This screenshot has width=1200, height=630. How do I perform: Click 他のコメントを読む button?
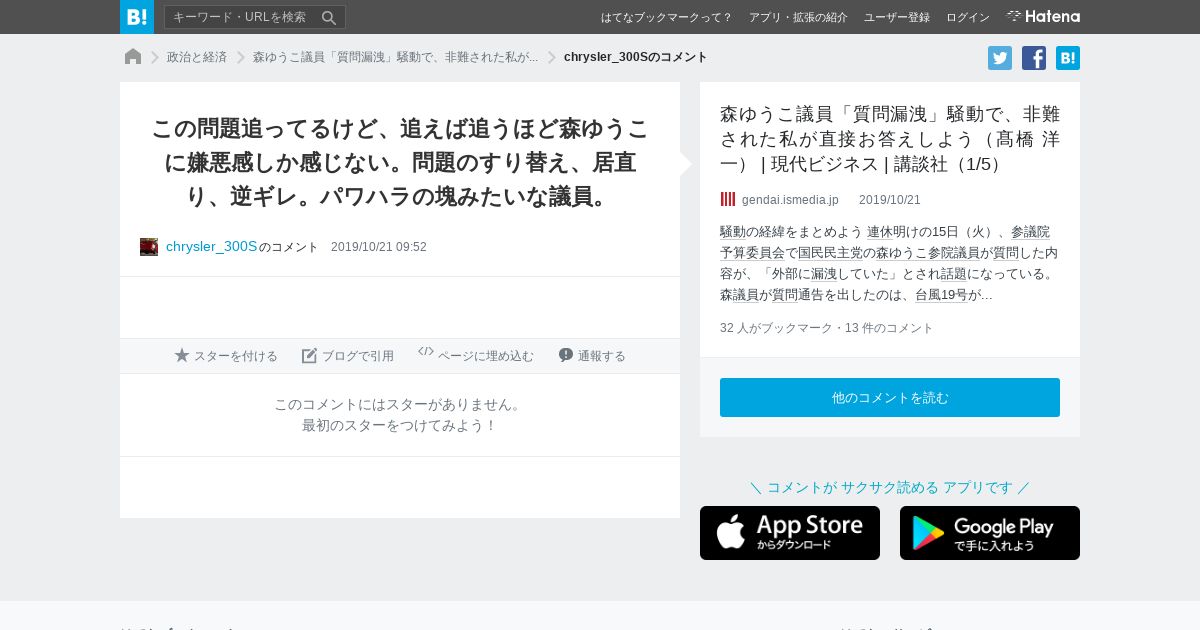tap(890, 397)
